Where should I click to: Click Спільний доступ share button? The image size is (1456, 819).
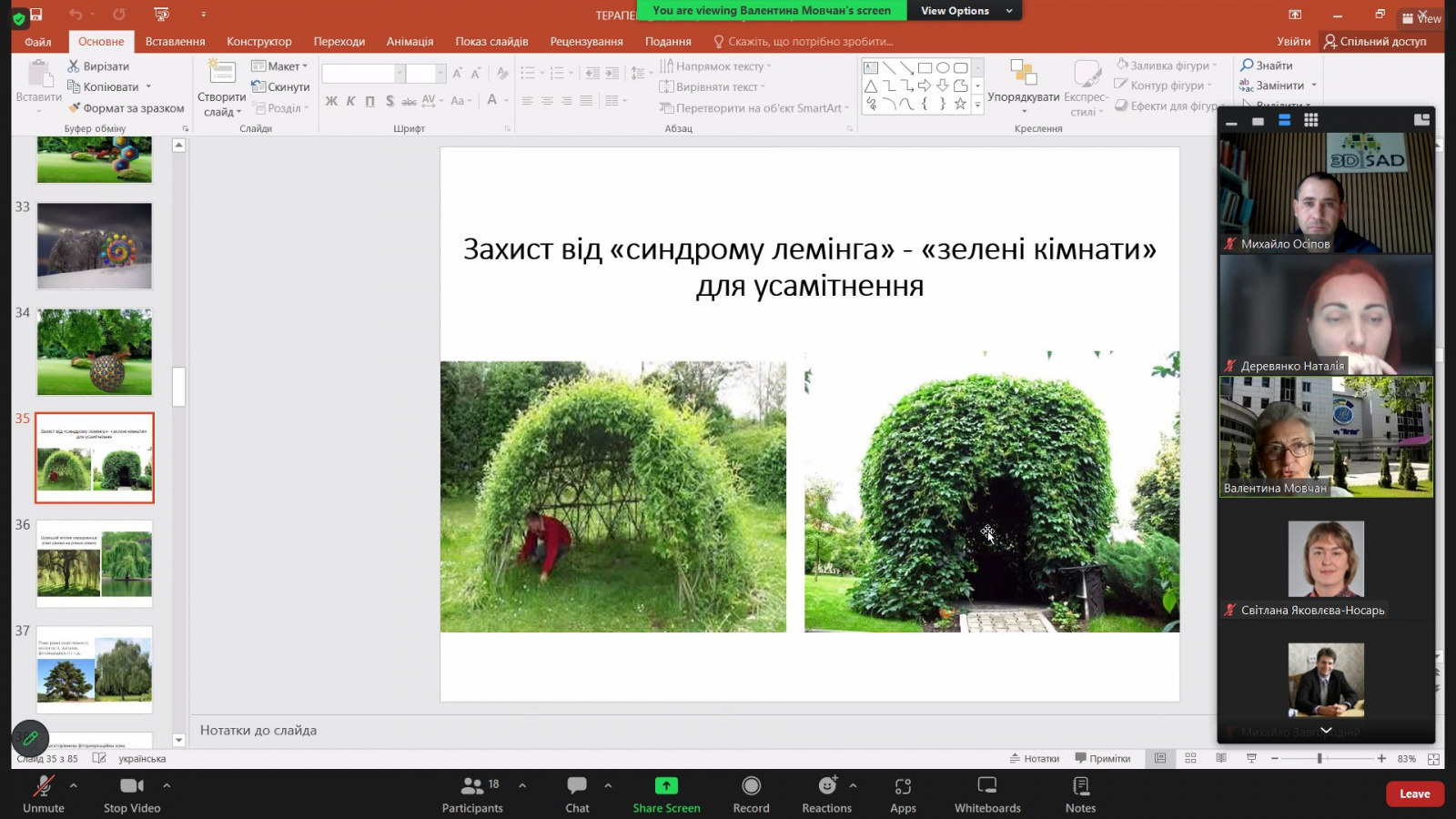[1375, 42]
